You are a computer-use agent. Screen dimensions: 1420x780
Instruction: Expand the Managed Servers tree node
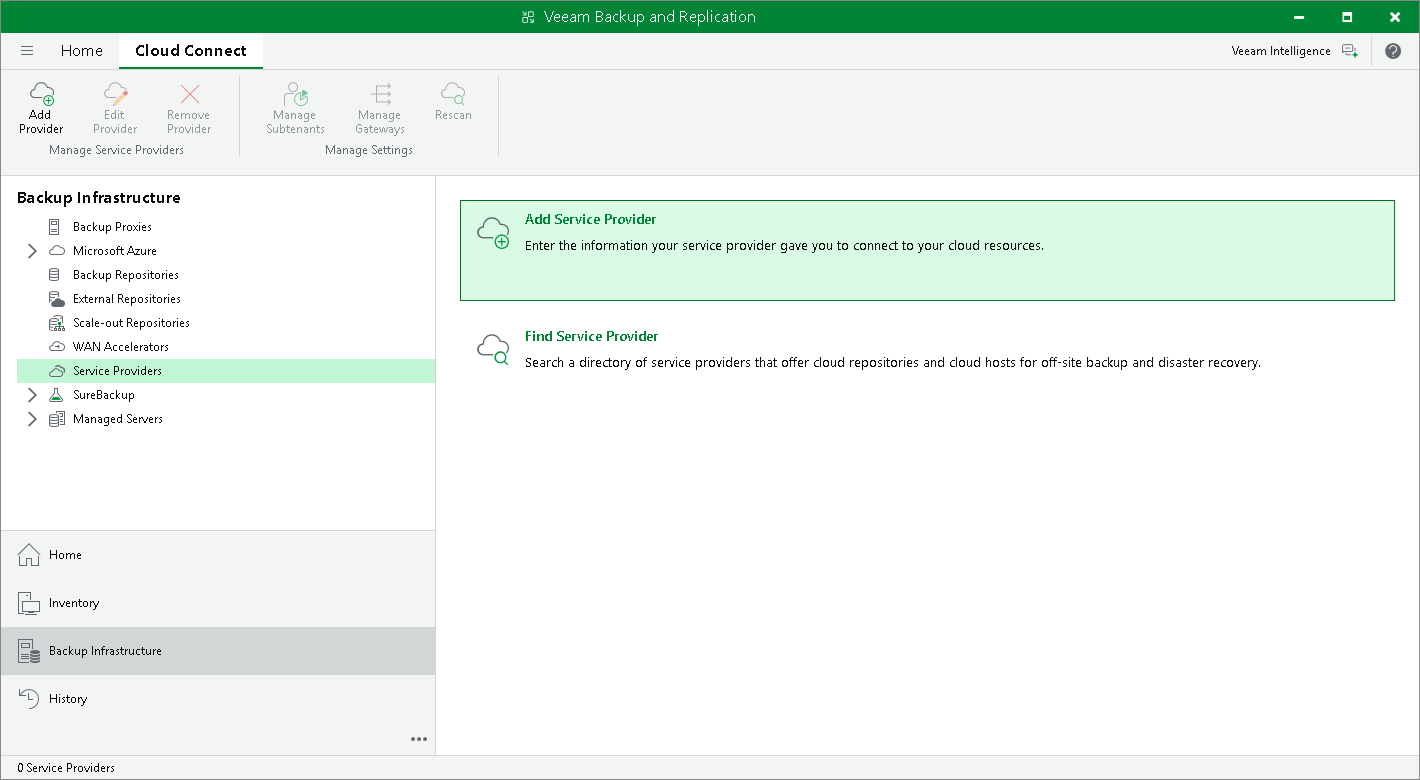click(32, 419)
